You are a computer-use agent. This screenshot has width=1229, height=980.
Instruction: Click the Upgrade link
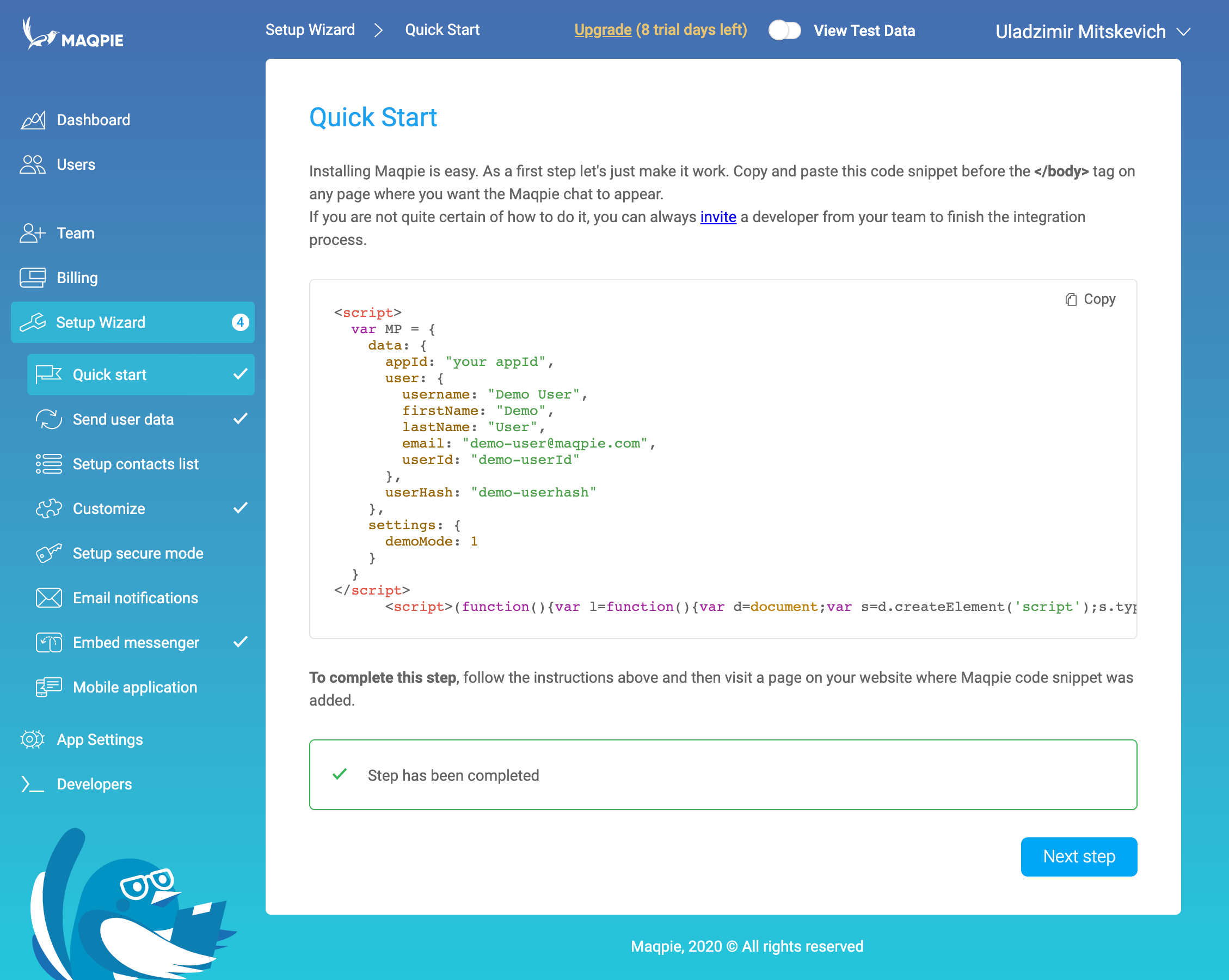(x=603, y=29)
